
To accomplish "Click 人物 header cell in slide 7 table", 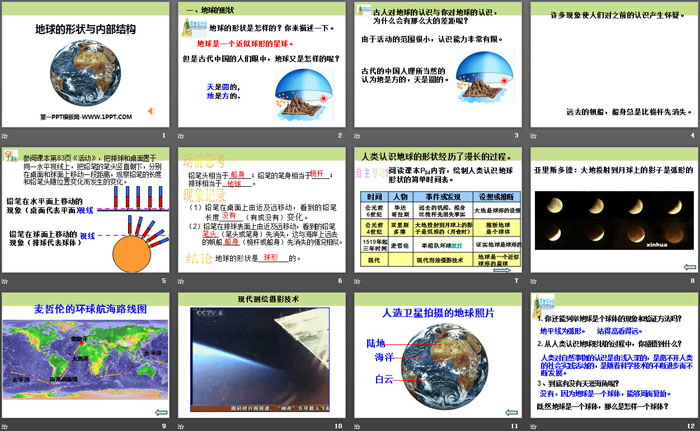I will click(x=400, y=197).
